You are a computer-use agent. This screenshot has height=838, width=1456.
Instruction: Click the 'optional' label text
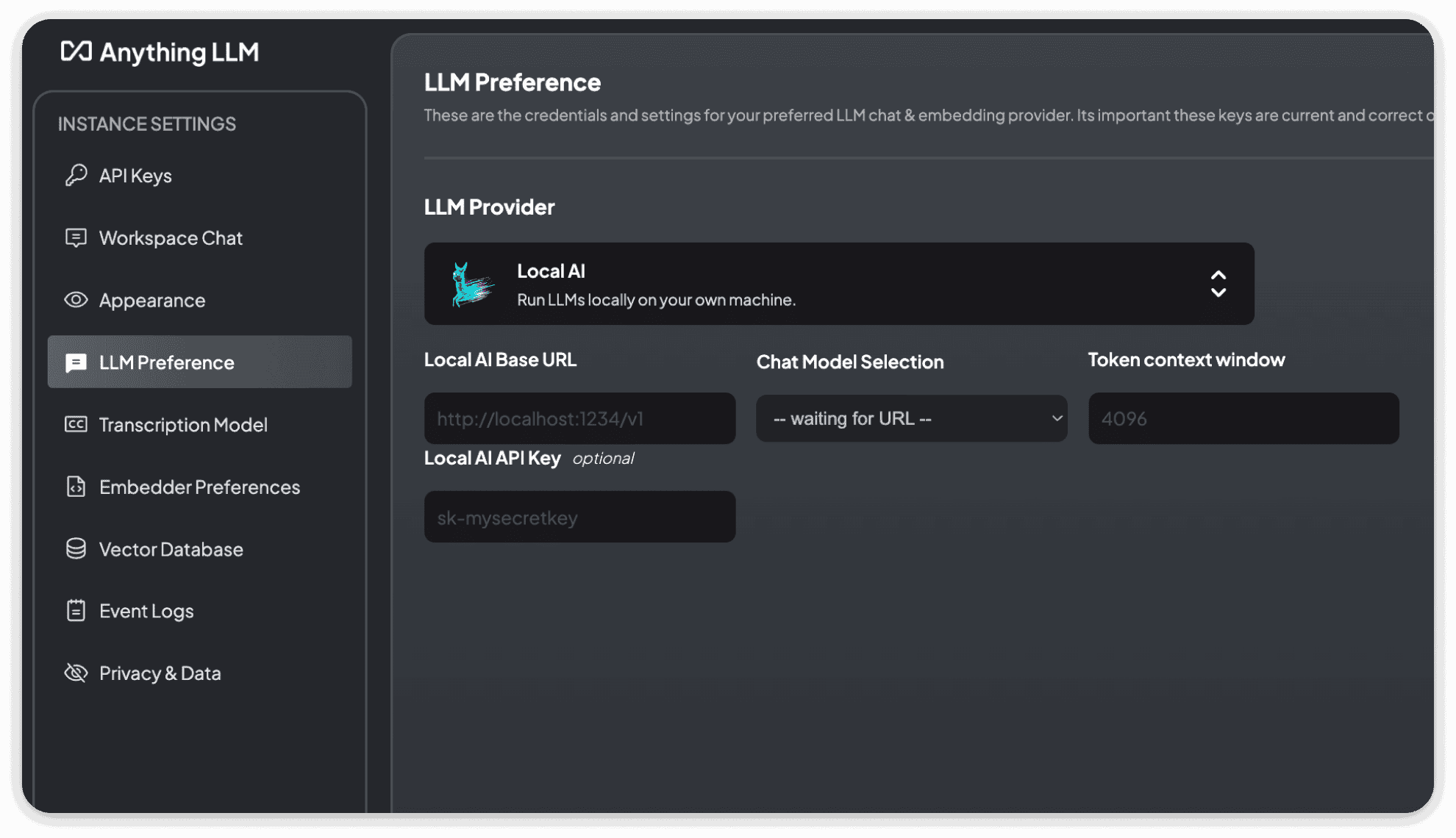(x=603, y=458)
